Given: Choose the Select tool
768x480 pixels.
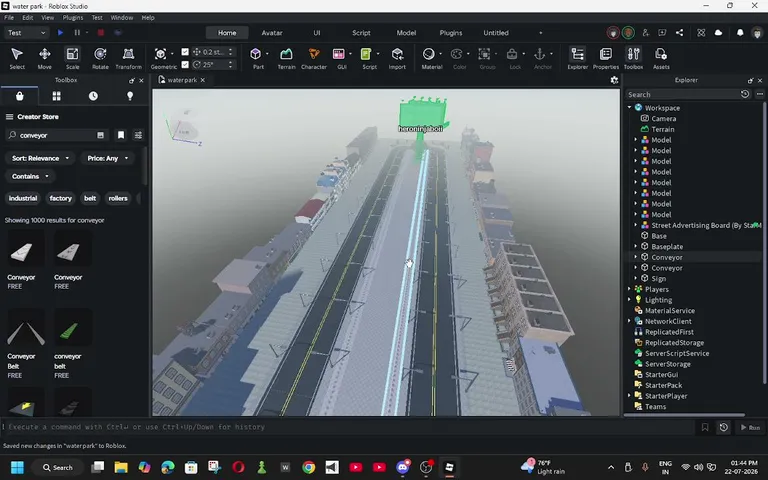Looking at the screenshot, I should (x=17, y=58).
